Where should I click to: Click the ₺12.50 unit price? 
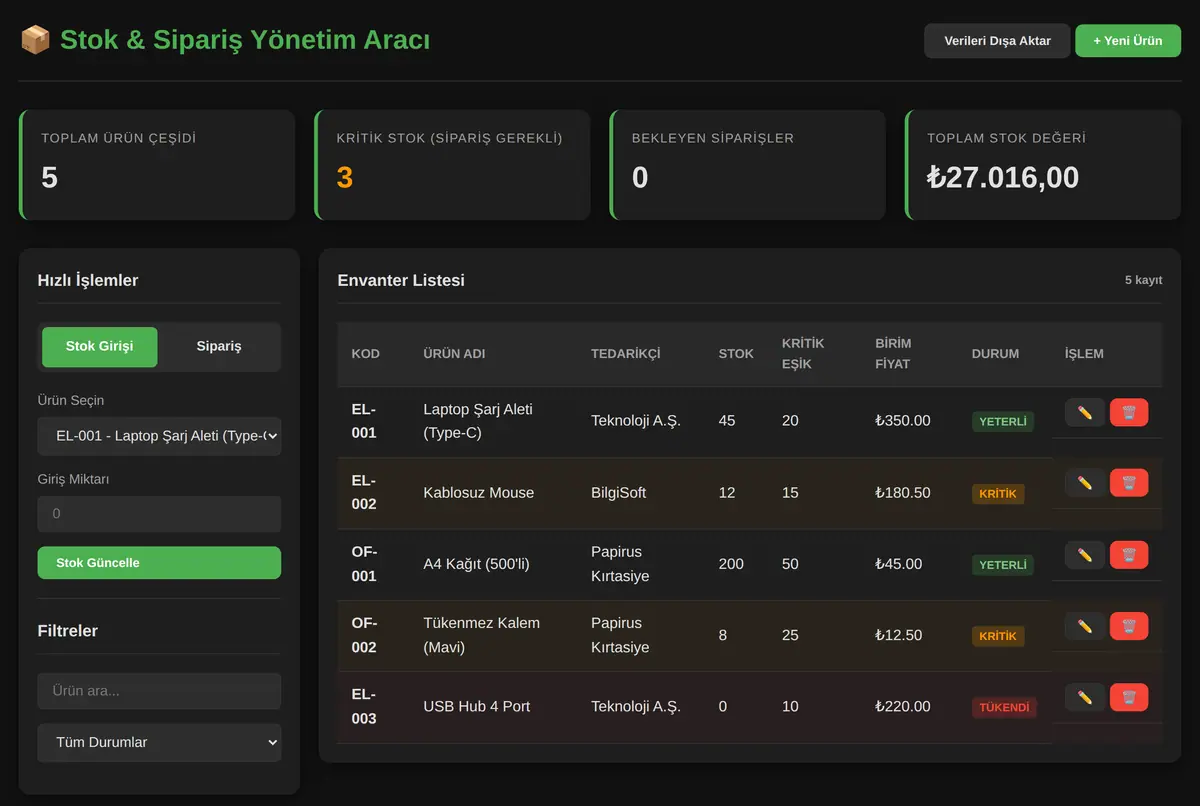(899, 636)
